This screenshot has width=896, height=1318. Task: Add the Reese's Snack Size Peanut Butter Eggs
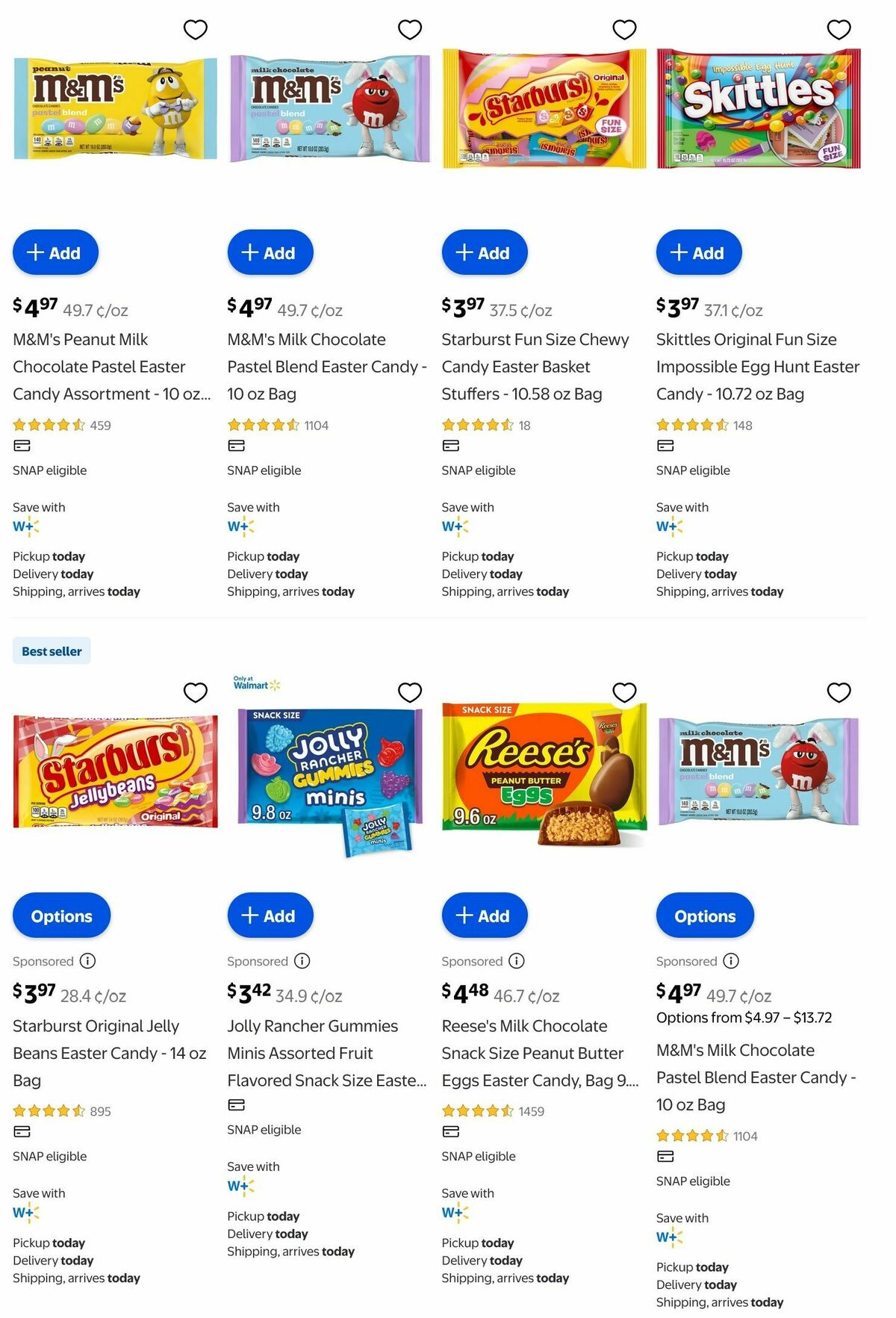(484, 915)
